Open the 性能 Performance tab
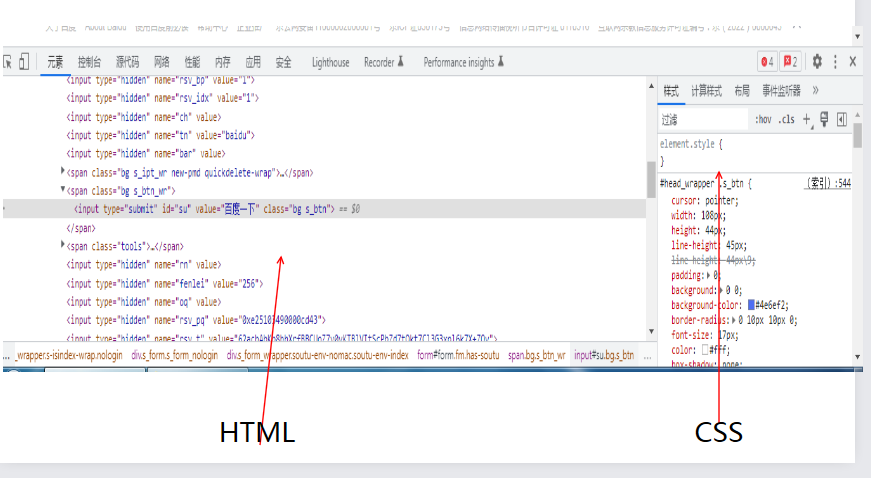Viewport: 871px width, 478px height. click(192, 62)
